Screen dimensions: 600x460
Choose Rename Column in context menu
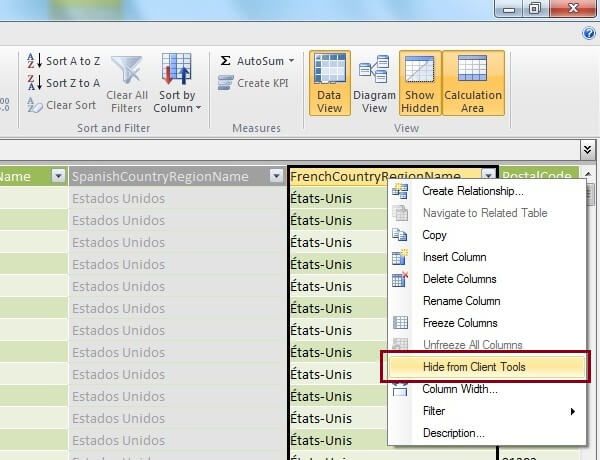coord(487,301)
